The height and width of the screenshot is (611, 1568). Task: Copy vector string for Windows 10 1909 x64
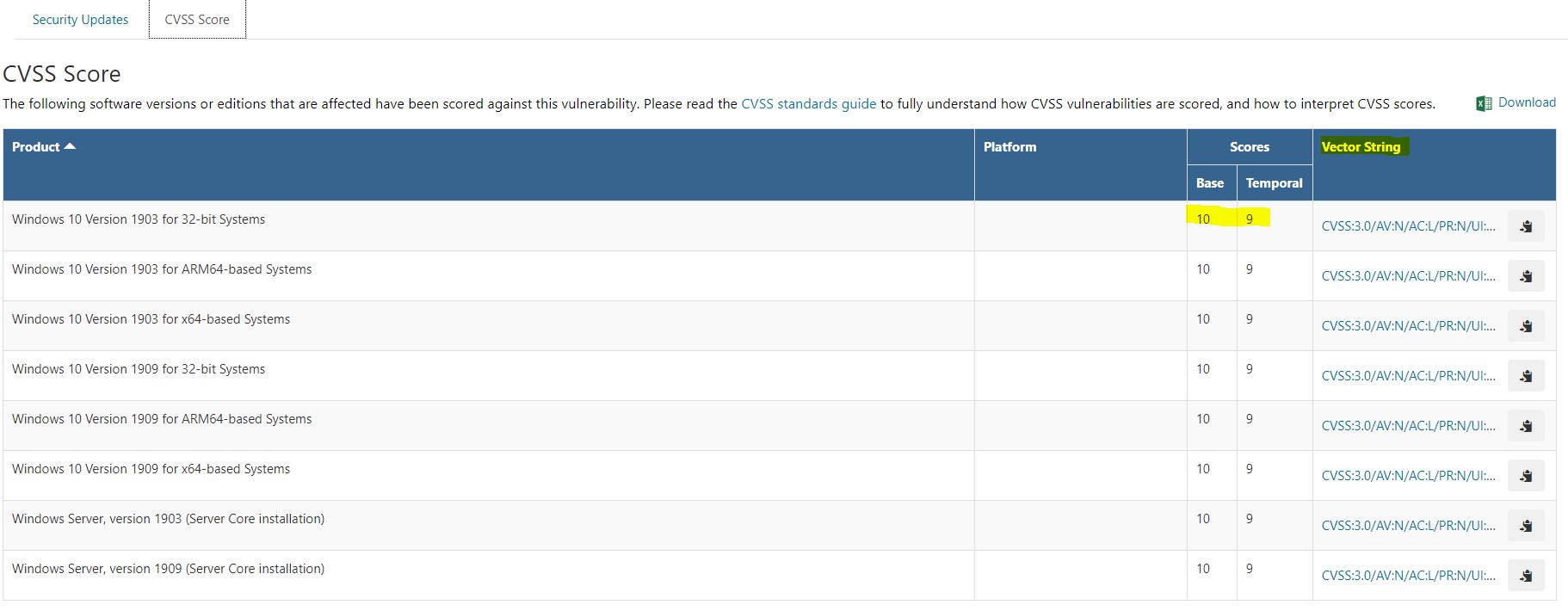(x=1525, y=476)
